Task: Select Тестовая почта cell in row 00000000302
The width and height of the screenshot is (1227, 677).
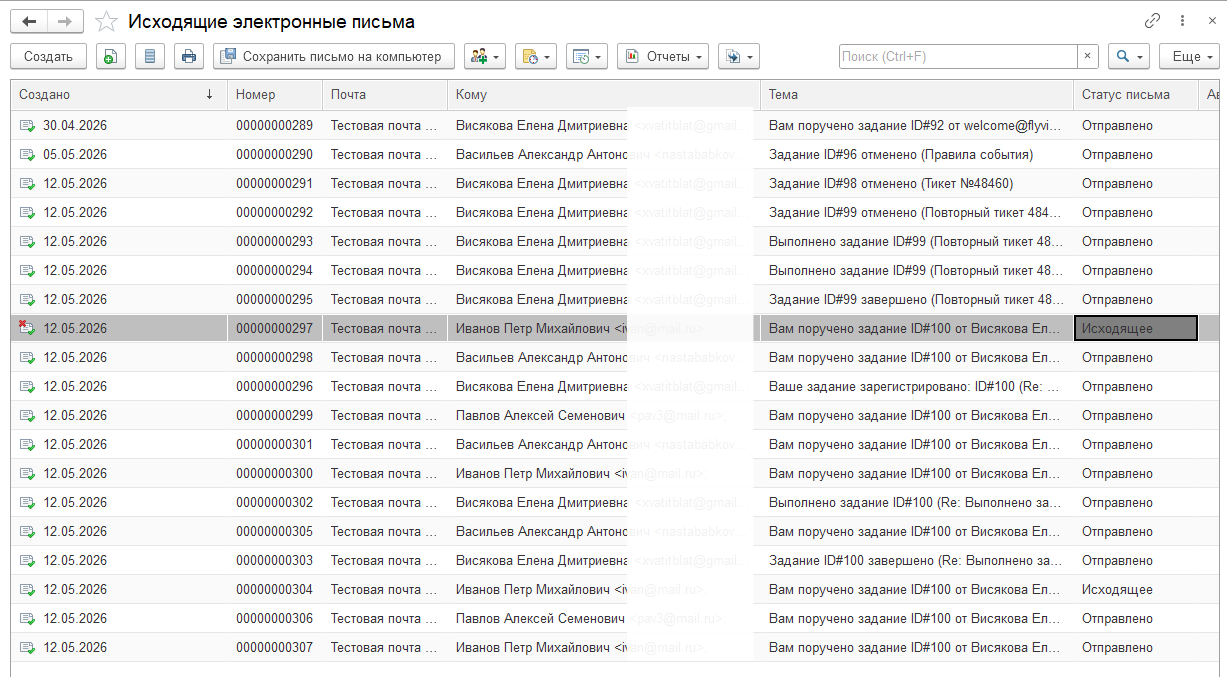Action: [x=385, y=502]
